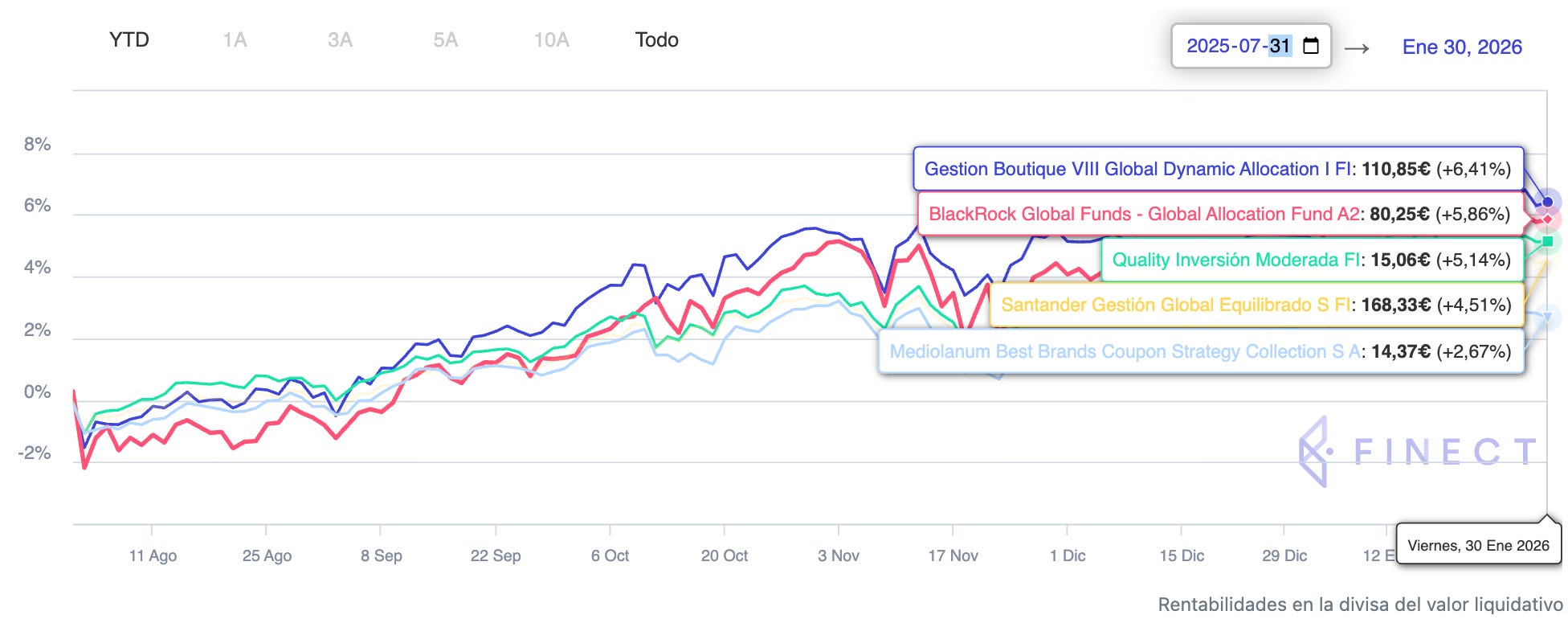
Task: Select the 10A time range
Action: pyautogui.click(x=551, y=40)
